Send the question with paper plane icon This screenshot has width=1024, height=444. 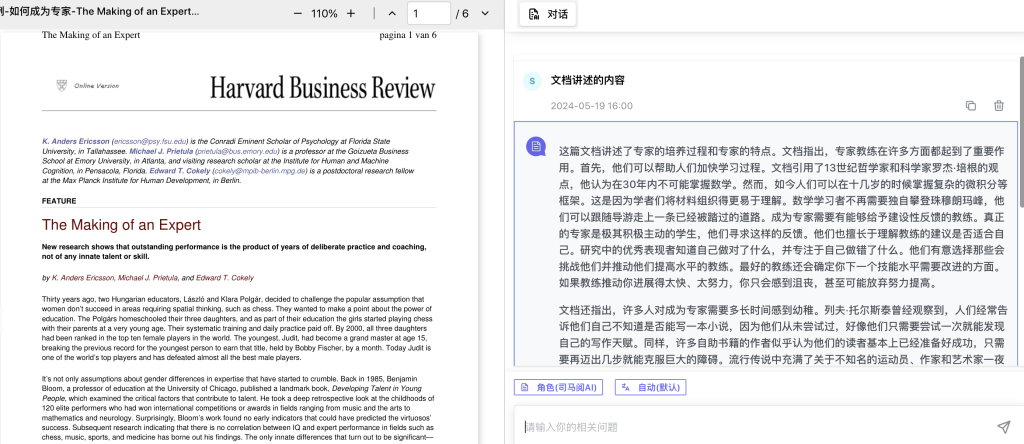1003,427
